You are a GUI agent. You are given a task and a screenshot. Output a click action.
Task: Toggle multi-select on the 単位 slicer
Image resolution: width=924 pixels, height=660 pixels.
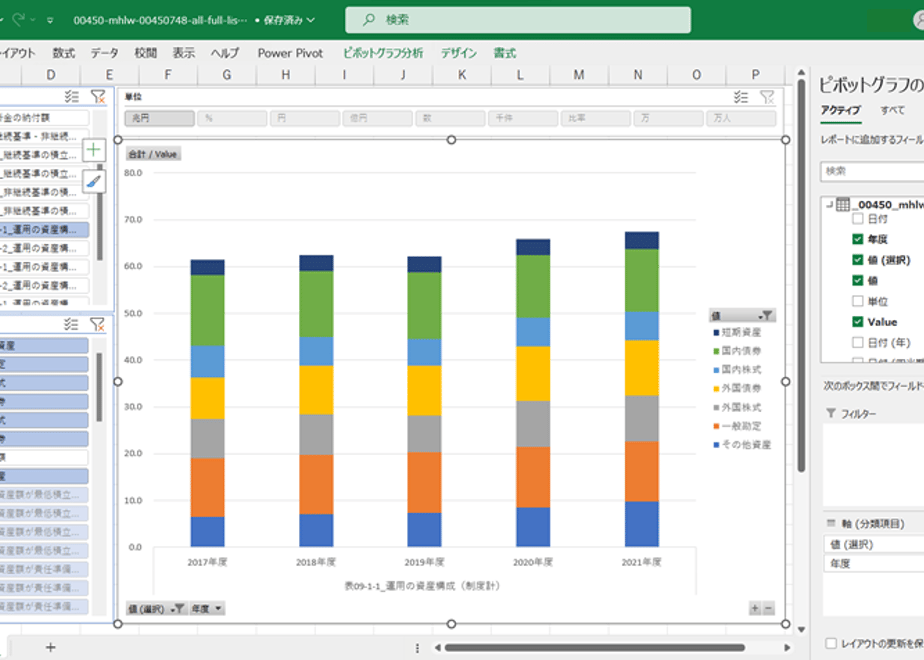741,97
